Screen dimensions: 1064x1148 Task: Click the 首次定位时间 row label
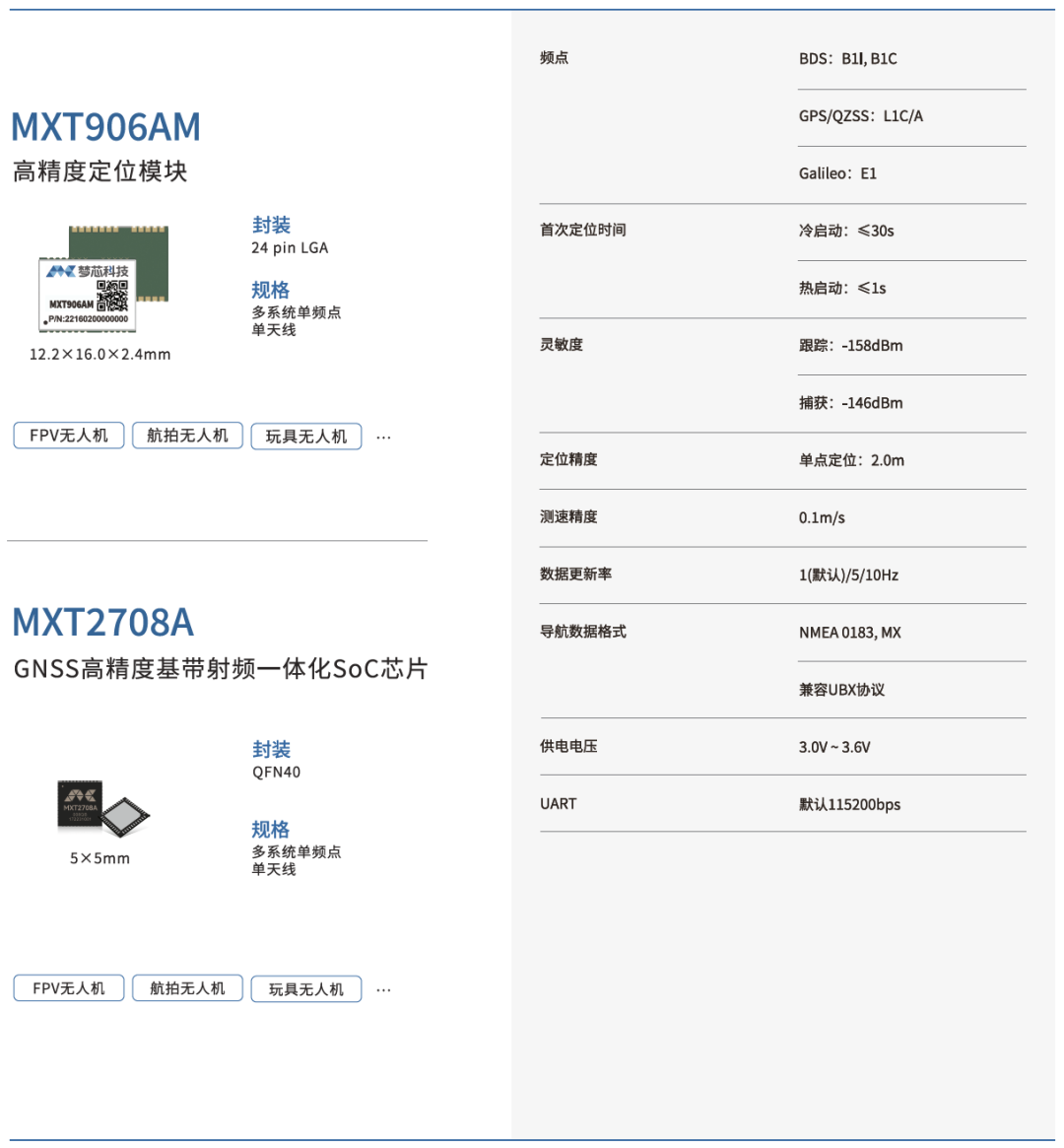point(583,230)
